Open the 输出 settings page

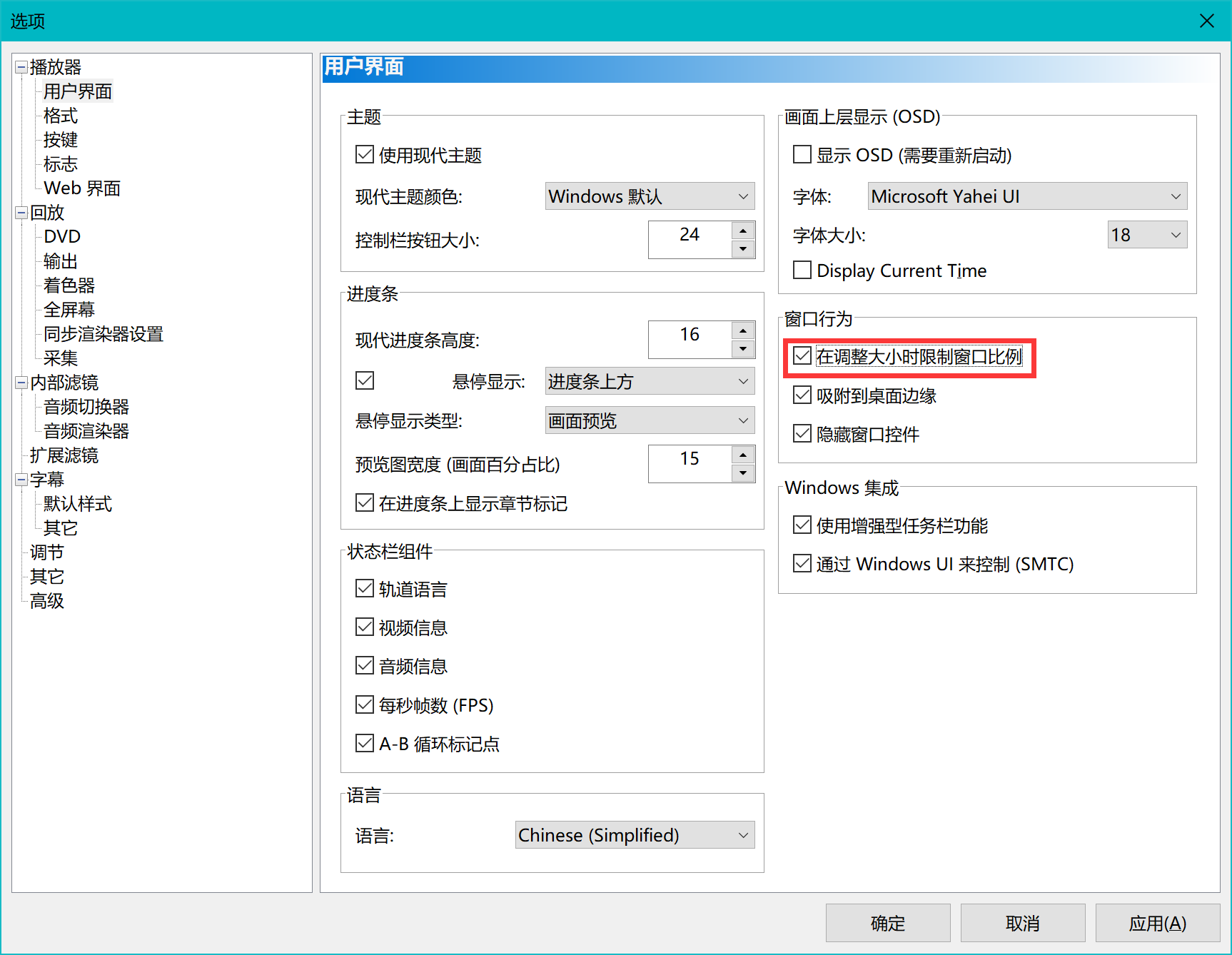click(x=61, y=261)
